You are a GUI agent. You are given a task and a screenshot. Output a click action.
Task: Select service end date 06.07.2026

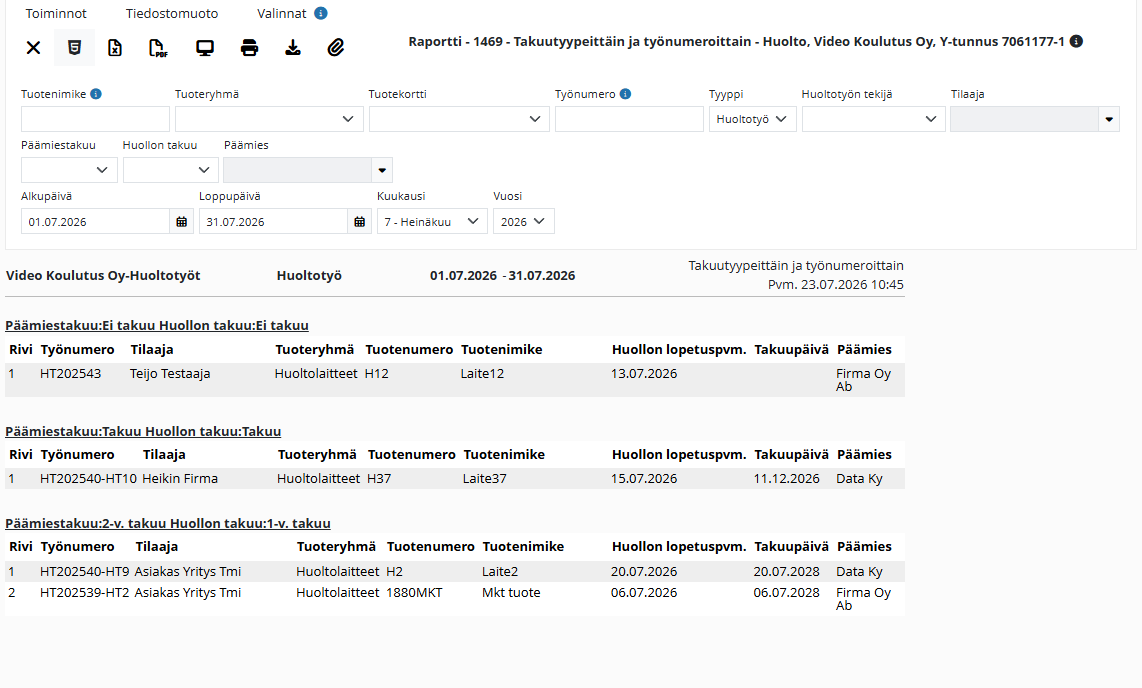(644, 593)
